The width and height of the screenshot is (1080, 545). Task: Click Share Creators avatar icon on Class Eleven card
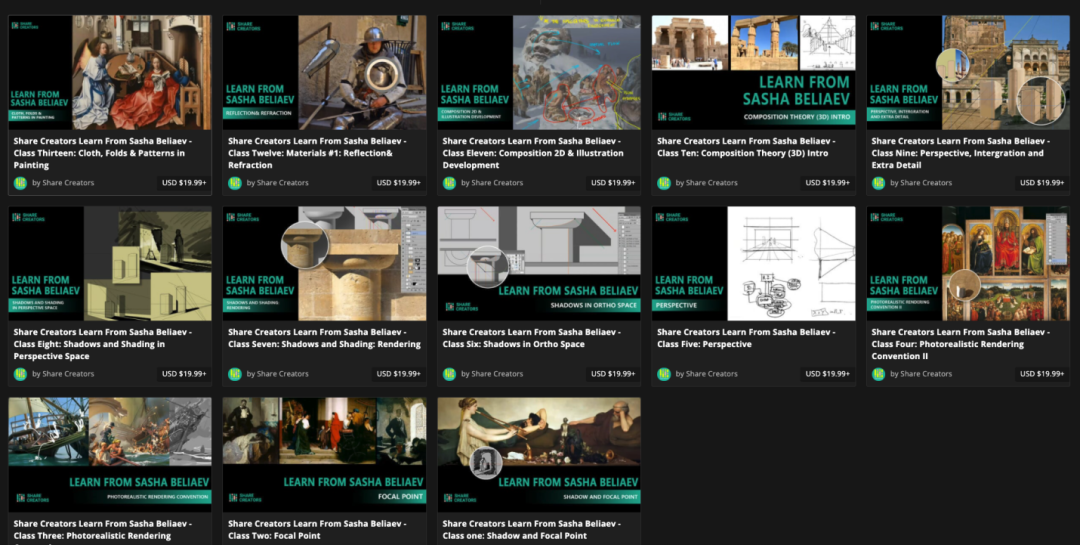coord(449,183)
